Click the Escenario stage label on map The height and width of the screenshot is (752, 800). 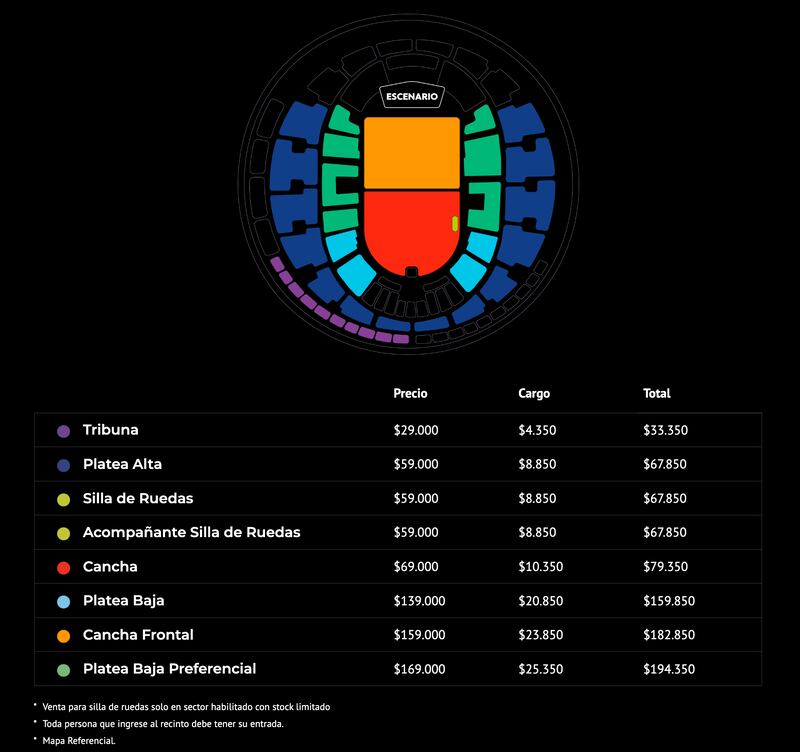tap(411, 97)
